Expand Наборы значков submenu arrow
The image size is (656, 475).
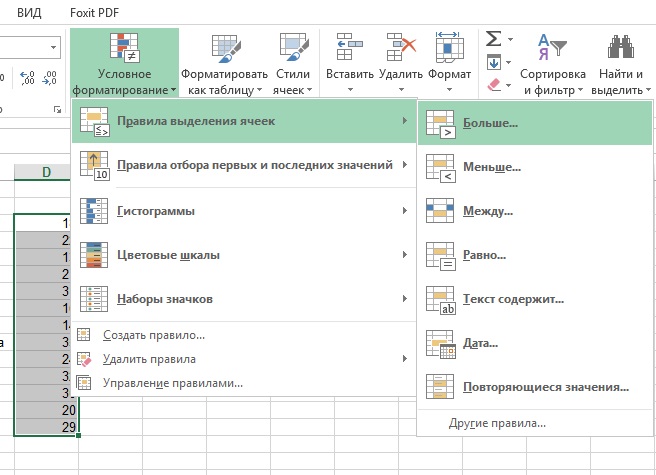point(405,298)
